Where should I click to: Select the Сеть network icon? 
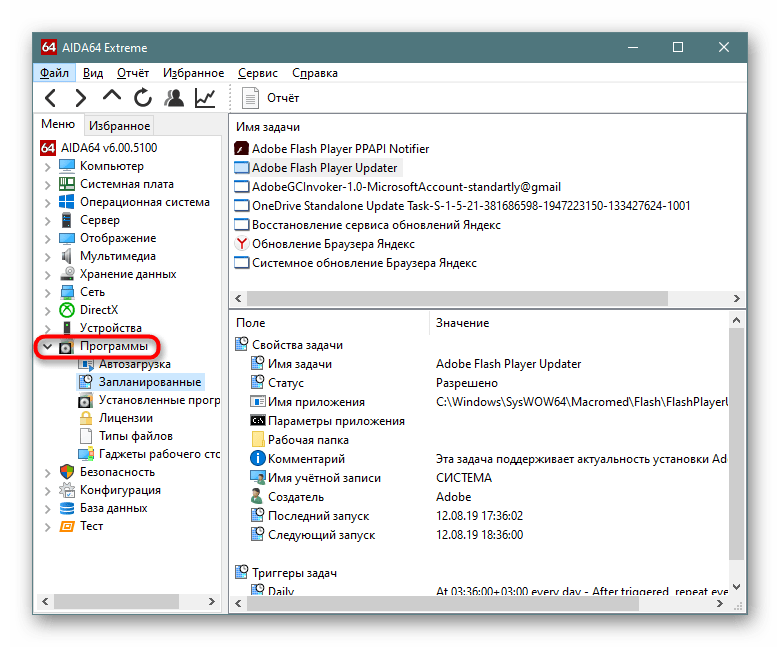(67, 292)
